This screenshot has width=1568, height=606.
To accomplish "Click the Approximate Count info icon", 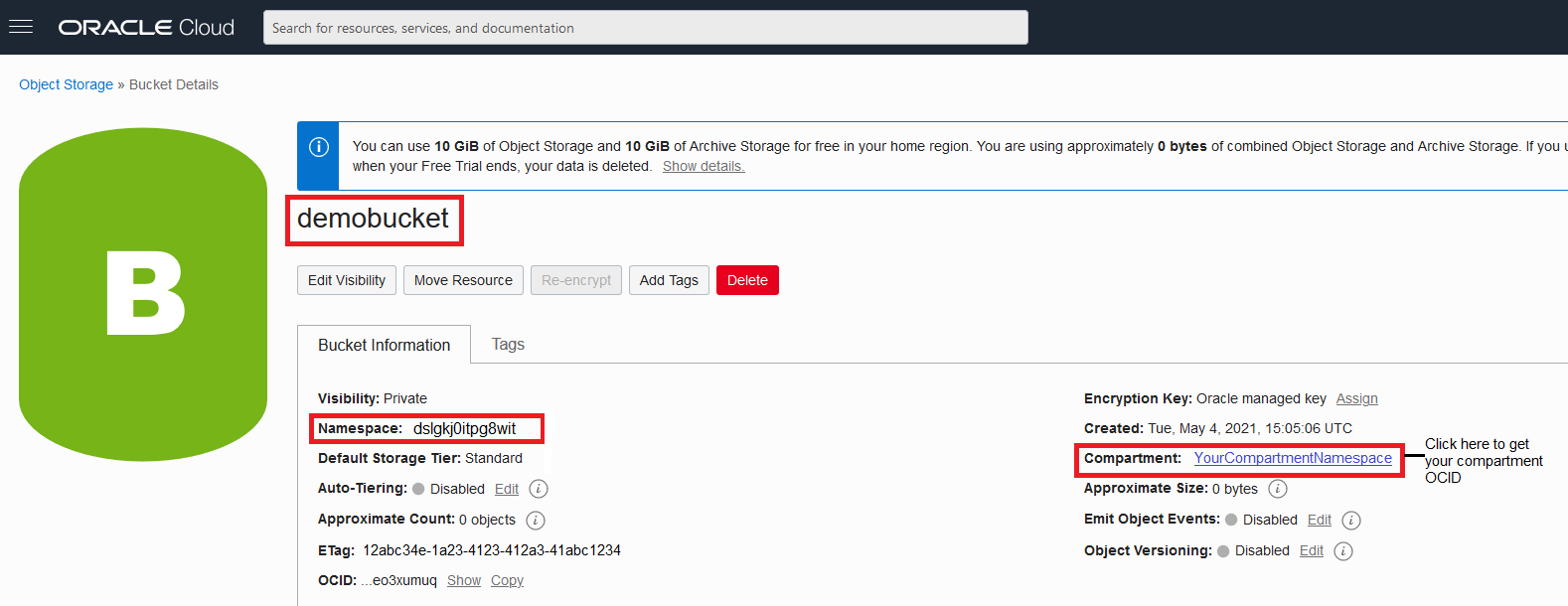I will (x=536, y=521).
